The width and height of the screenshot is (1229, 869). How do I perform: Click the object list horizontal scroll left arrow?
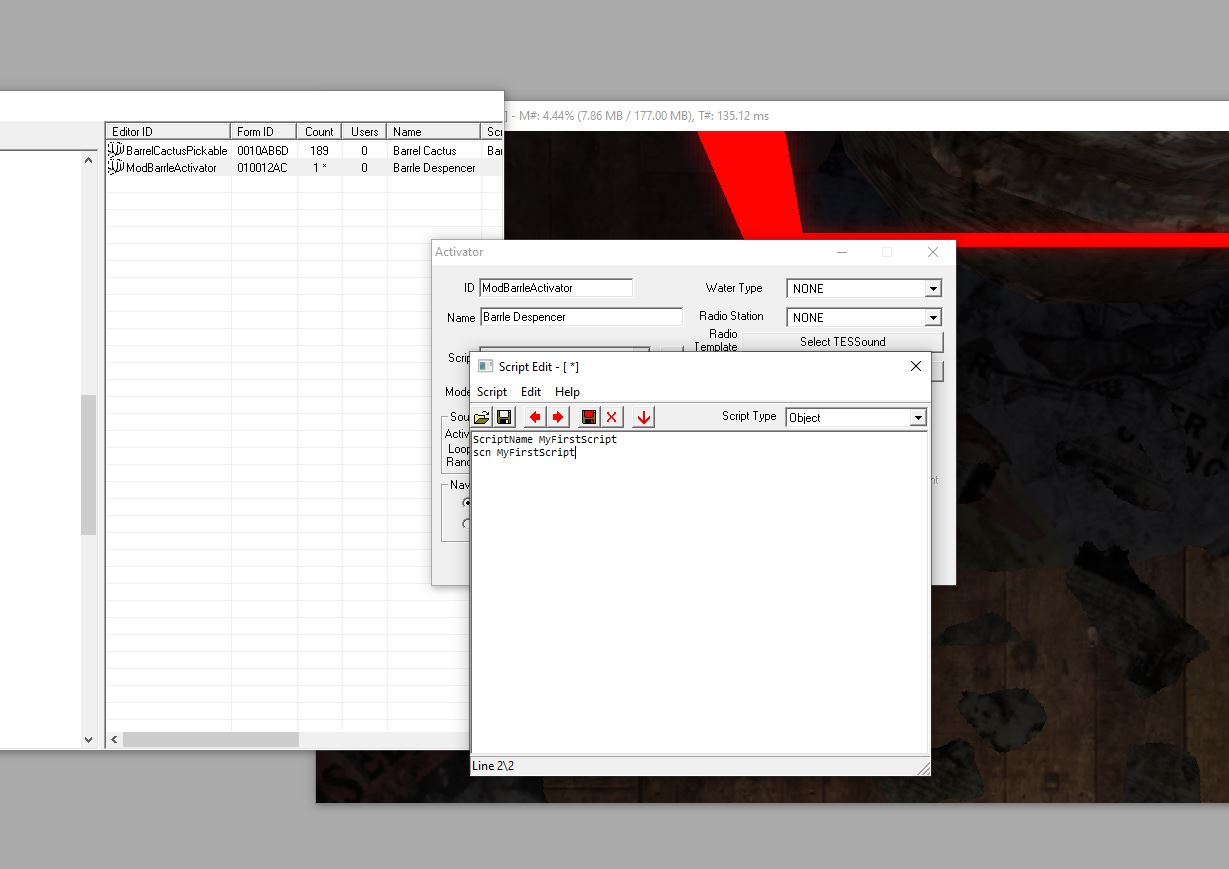click(x=114, y=740)
